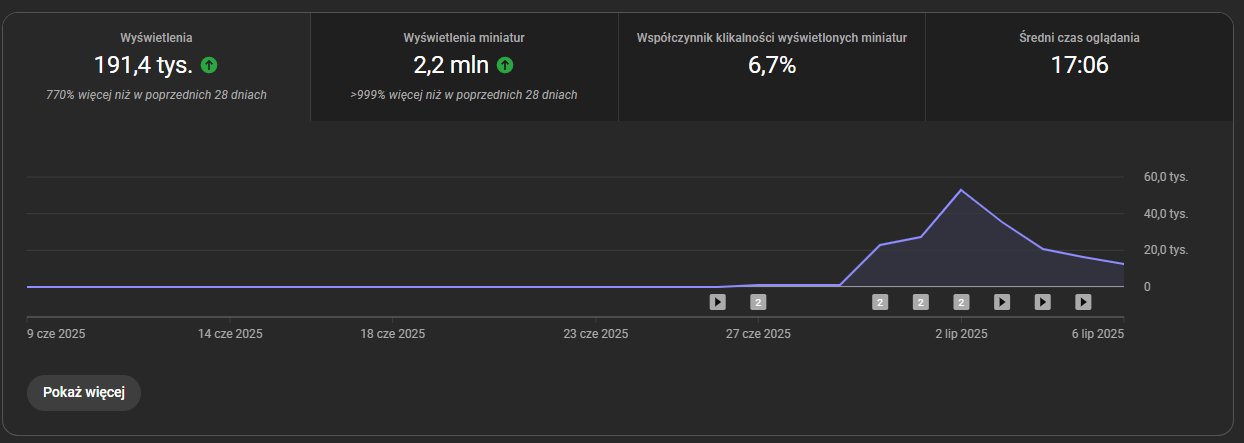Open the "2" videos marker at 27 cze 2025
The height and width of the screenshot is (443, 1244).
point(758,301)
